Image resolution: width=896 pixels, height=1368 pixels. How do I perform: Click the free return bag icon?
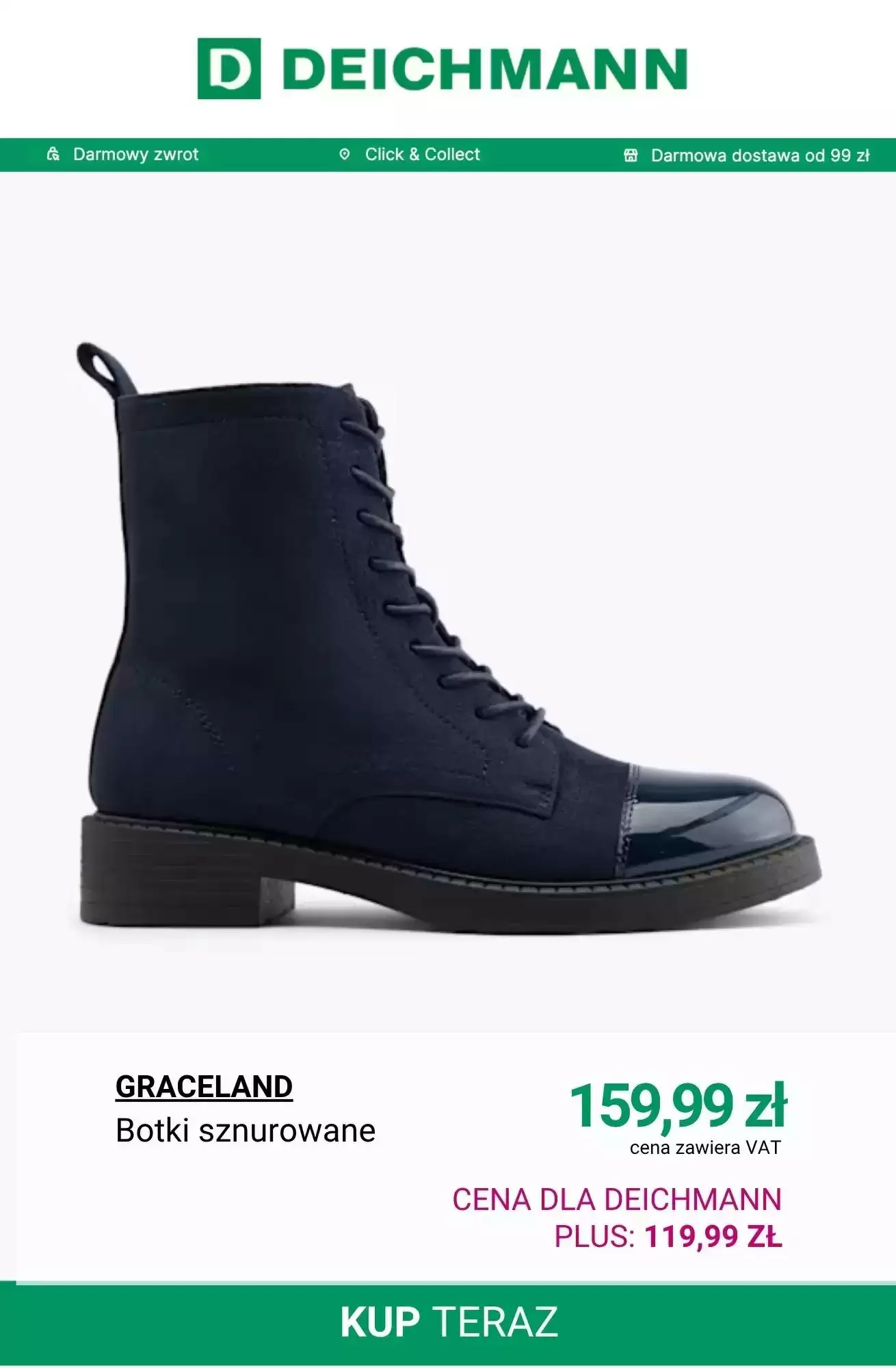53,155
